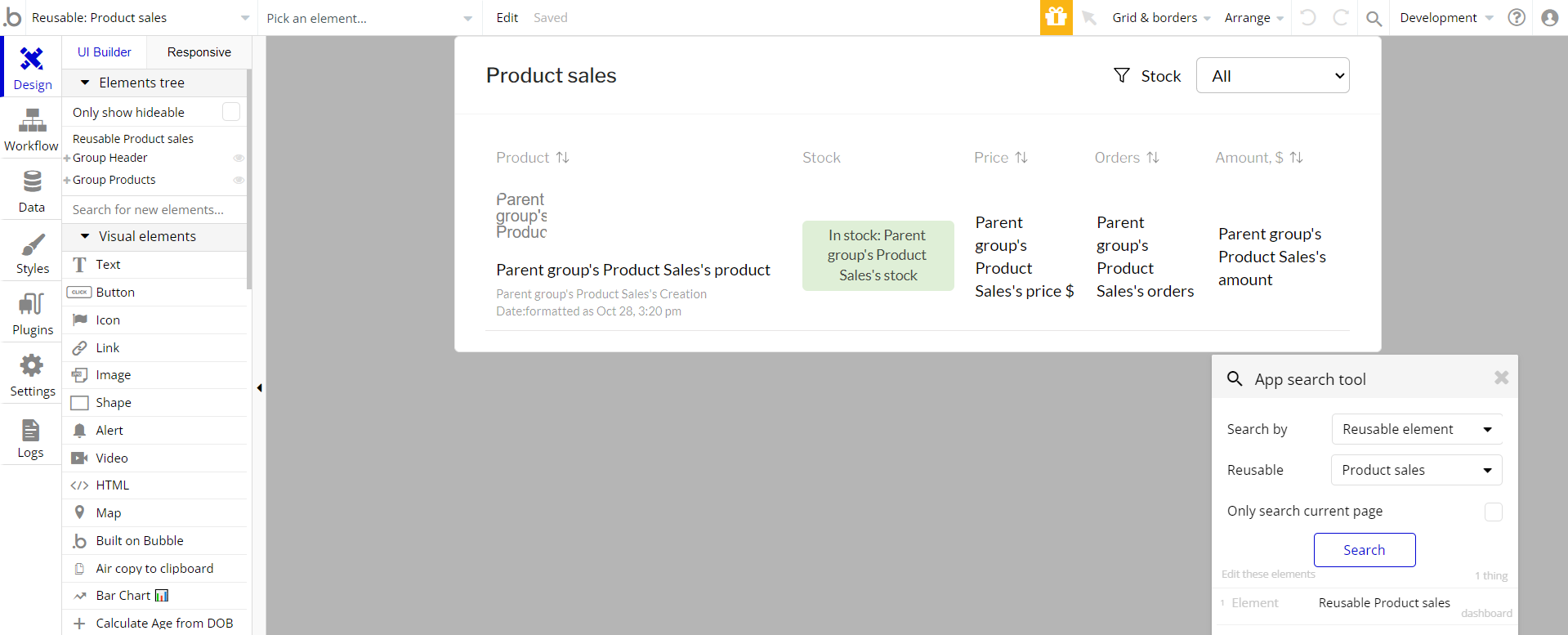Open the Plugins icon
Screen dimensions: 1568x635
(x=32, y=304)
